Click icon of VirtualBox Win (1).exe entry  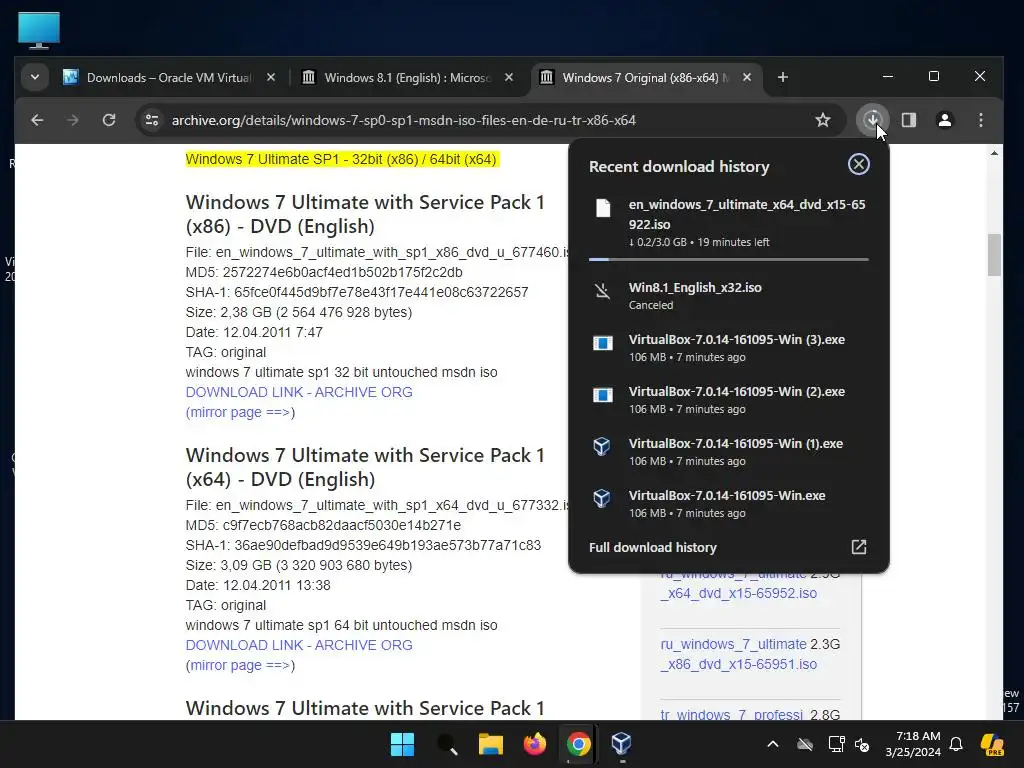pos(601,446)
